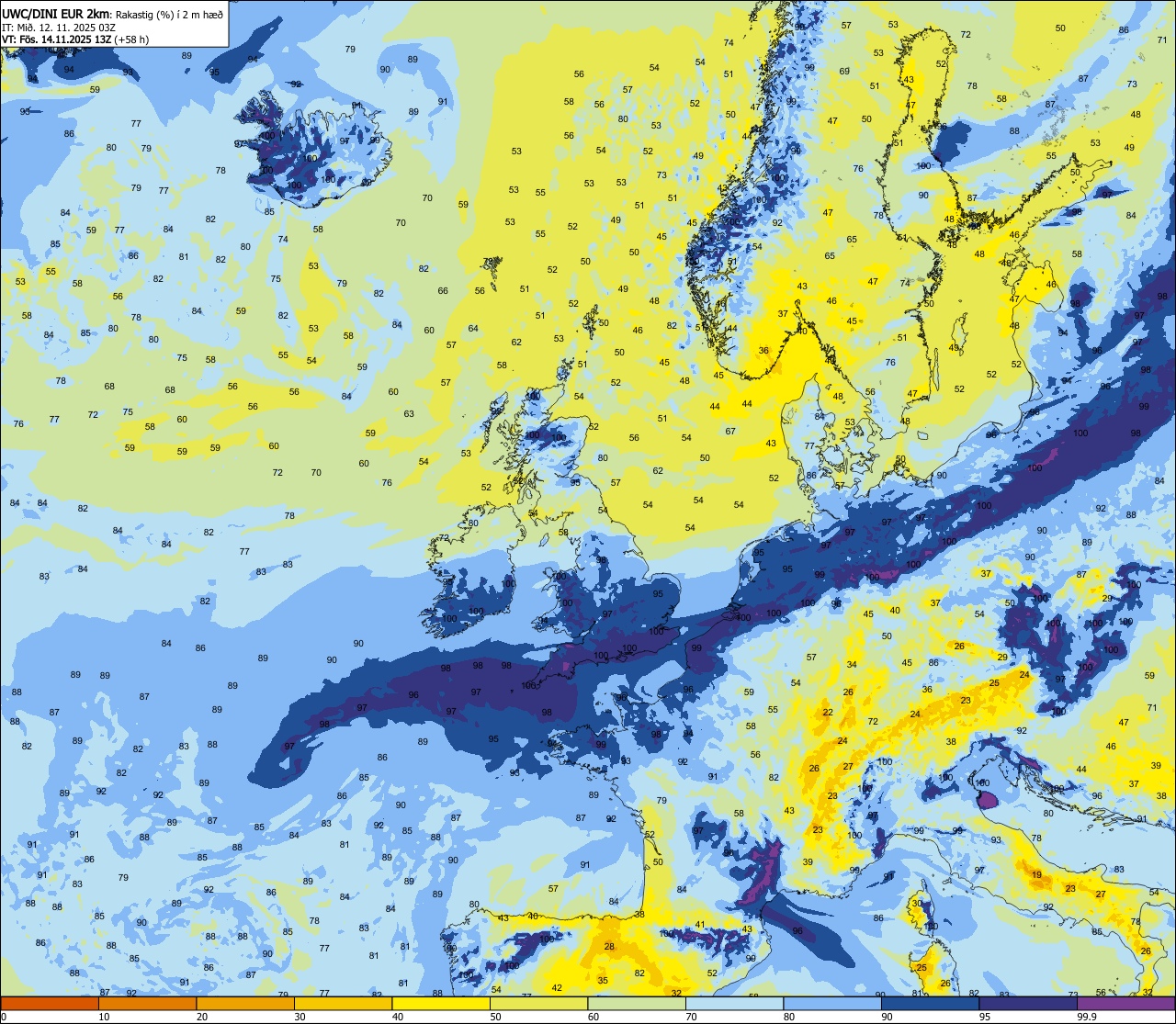The height and width of the screenshot is (1024, 1176).
Task: Pick the purple above-99.9 scale segment
Action: click(1125, 1004)
